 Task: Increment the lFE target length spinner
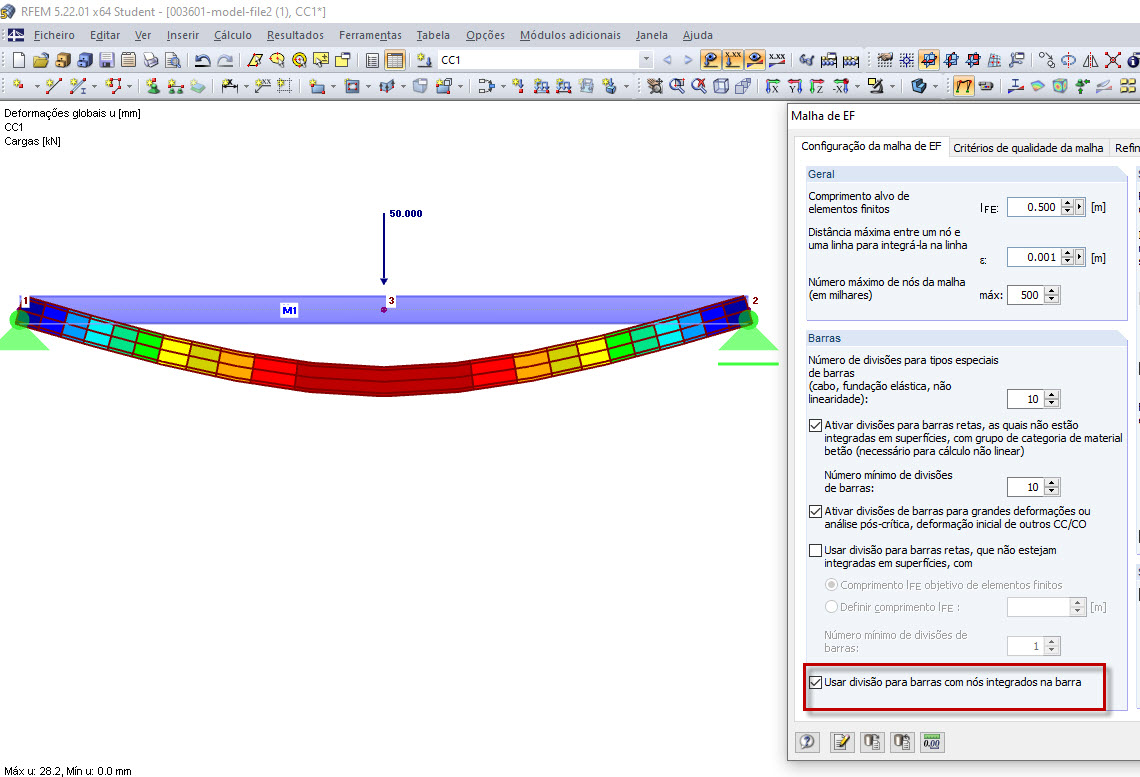pyautogui.click(x=1067, y=203)
